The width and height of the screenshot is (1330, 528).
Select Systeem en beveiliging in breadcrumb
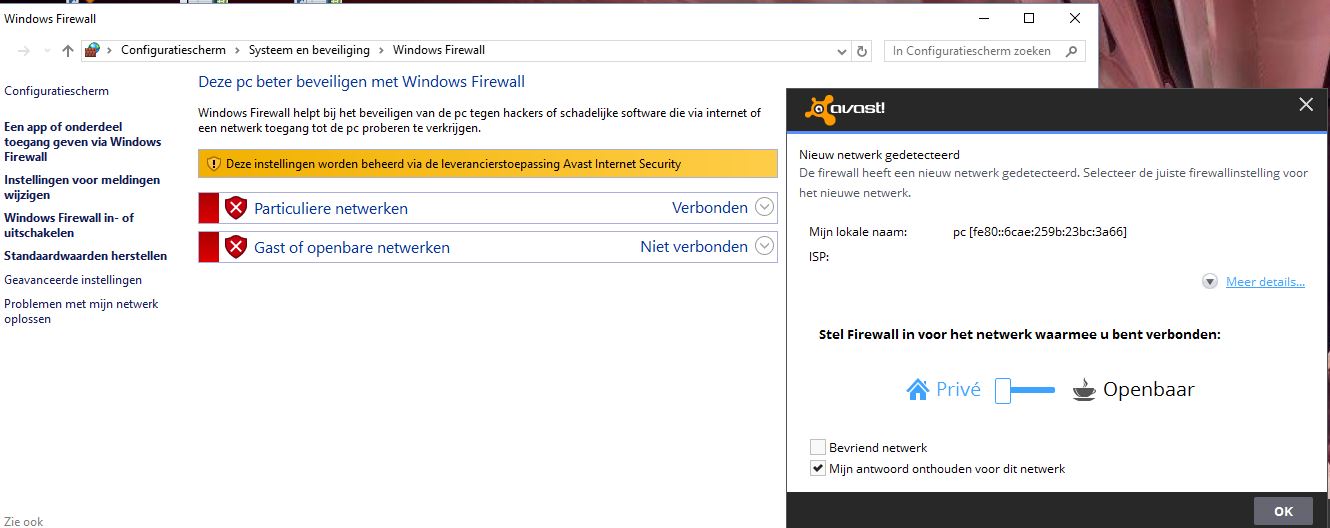310,50
